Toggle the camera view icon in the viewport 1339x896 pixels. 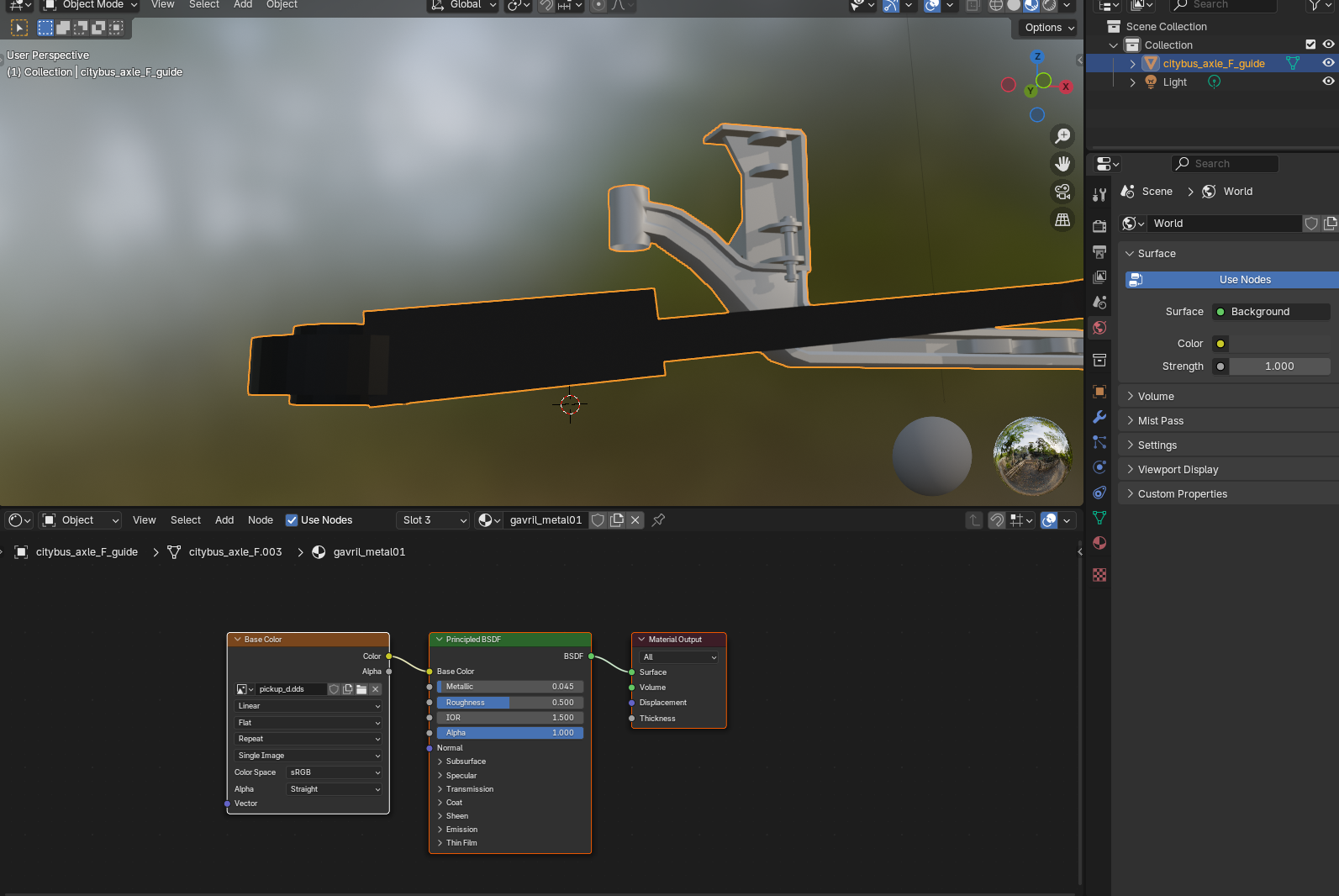tap(1063, 192)
